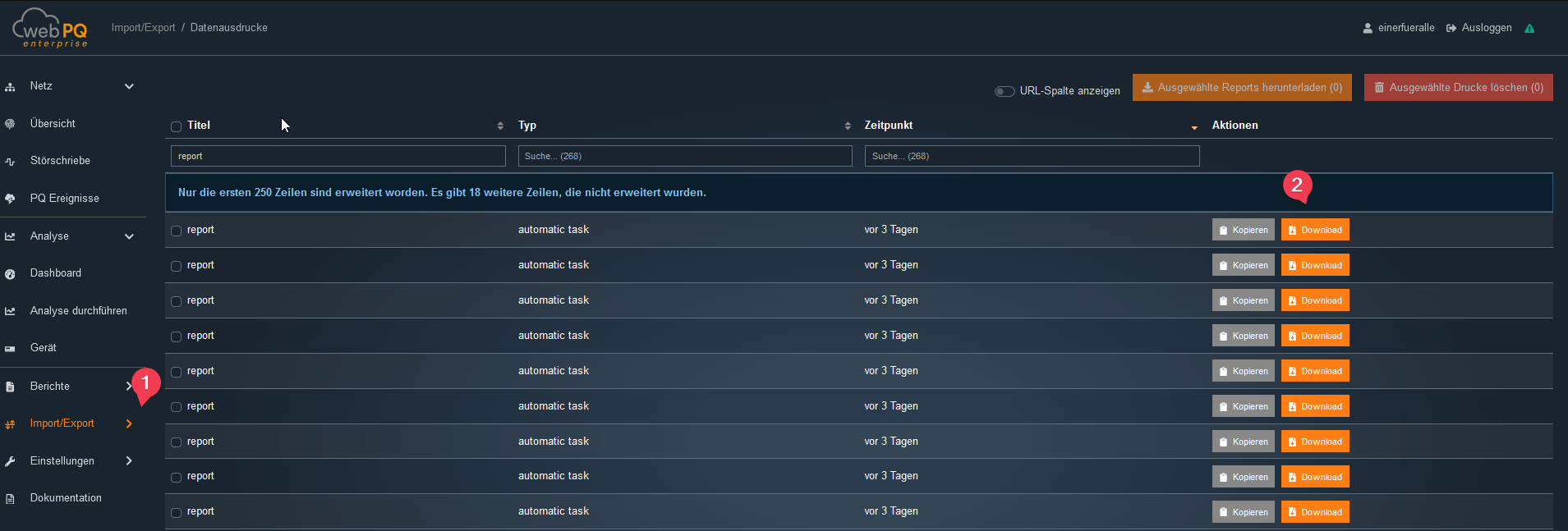1568x531 pixels.
Task: Click the Dashboard gauge icon
Action: pyautogui.click(x=10, y=274)
